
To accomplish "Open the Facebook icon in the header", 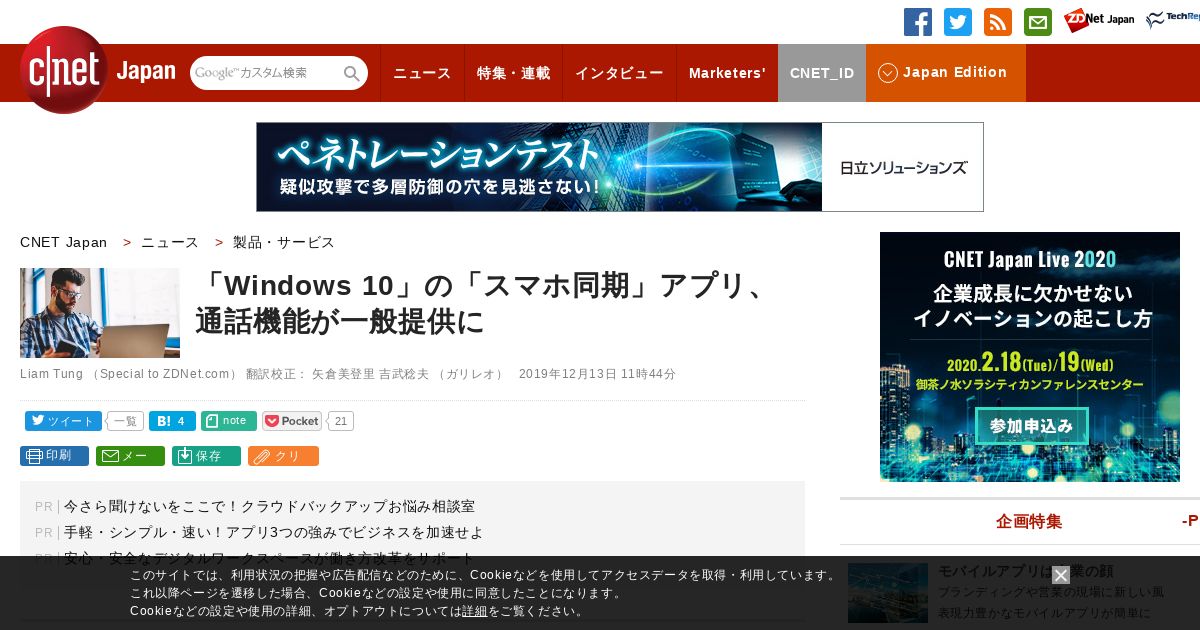I will point(918,22).
